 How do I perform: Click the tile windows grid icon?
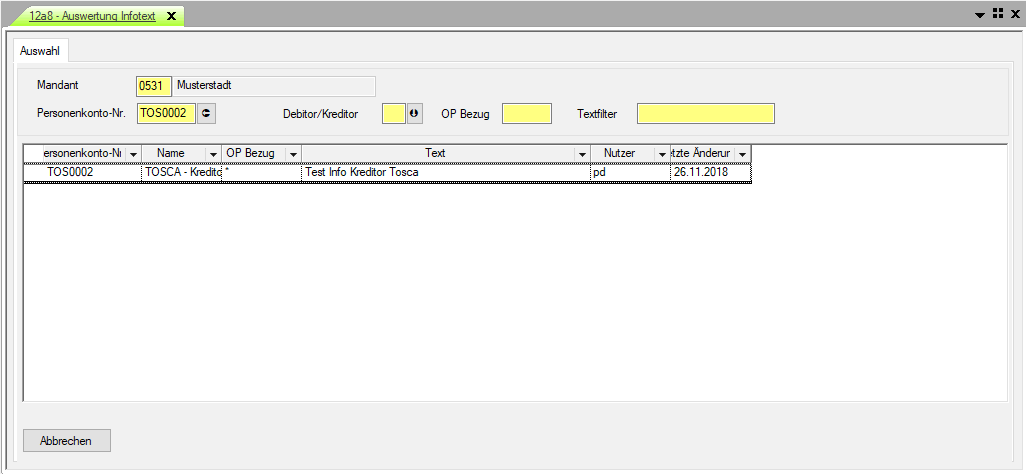997,15
